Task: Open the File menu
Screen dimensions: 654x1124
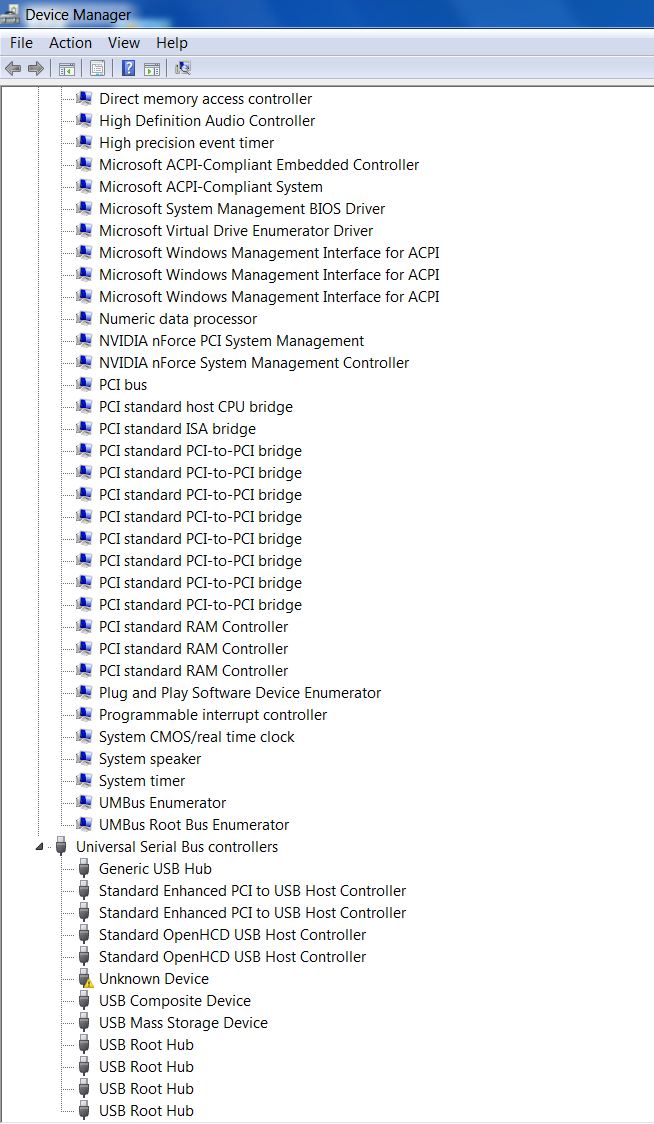Action: [21, 43]
